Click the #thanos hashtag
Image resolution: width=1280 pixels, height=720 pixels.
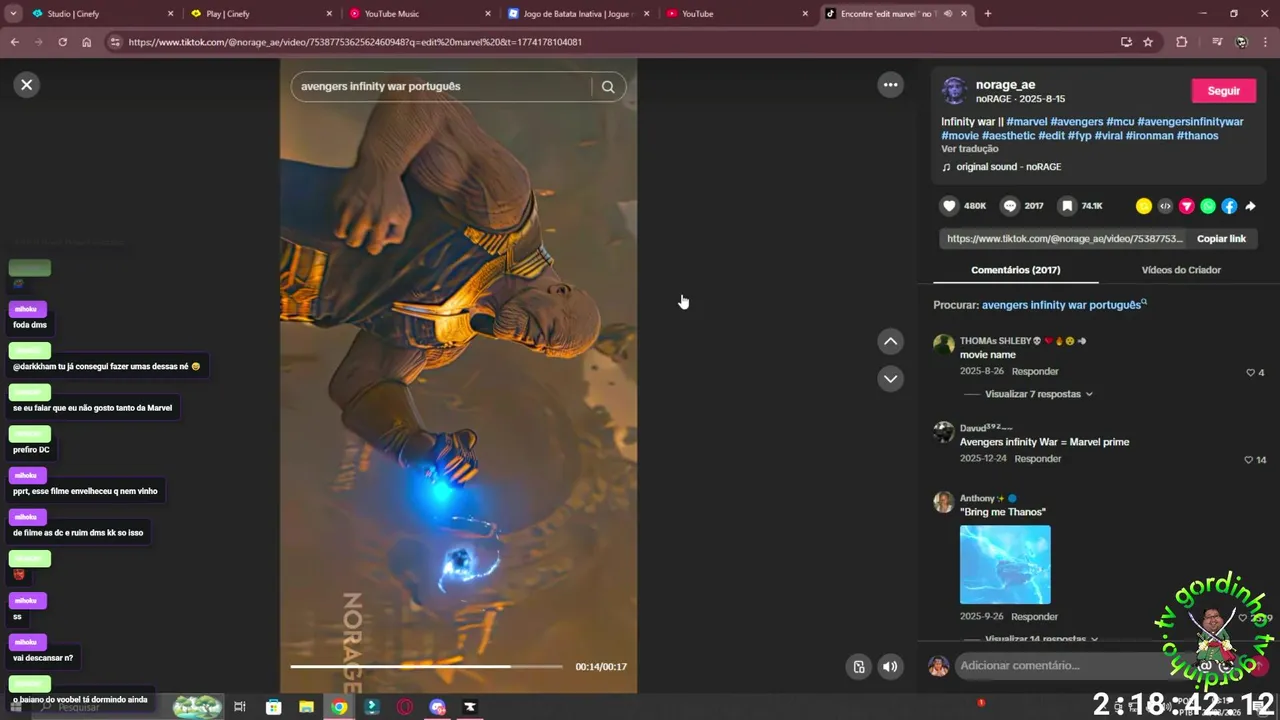tap(1197, 136)
